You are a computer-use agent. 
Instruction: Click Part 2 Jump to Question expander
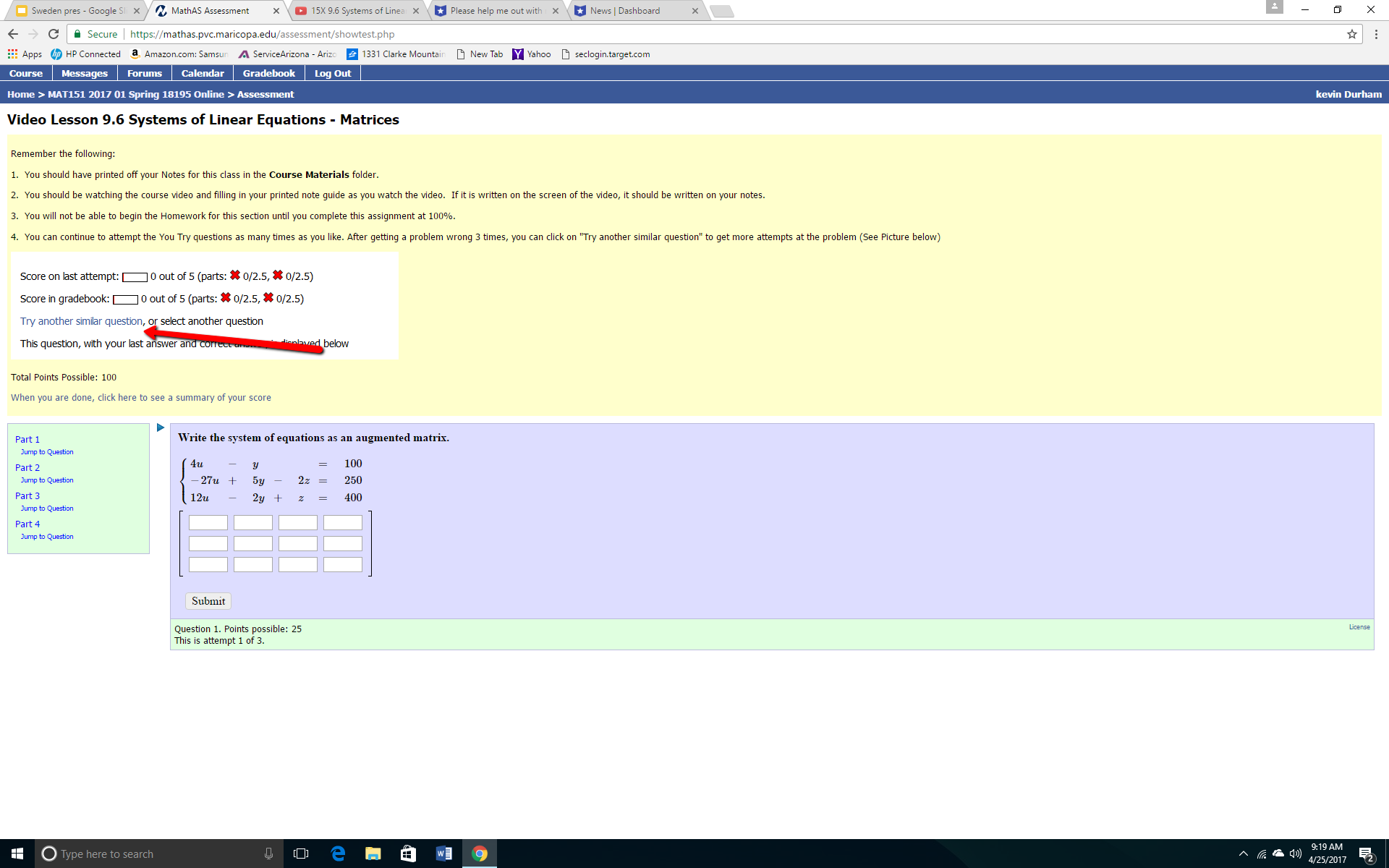click(x=46, y=479)
